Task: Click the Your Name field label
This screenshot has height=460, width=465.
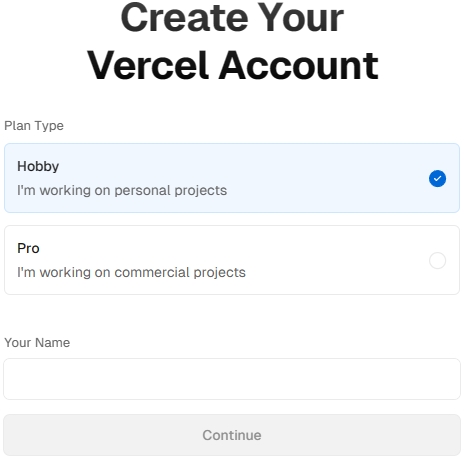Action: coord(37,343)
